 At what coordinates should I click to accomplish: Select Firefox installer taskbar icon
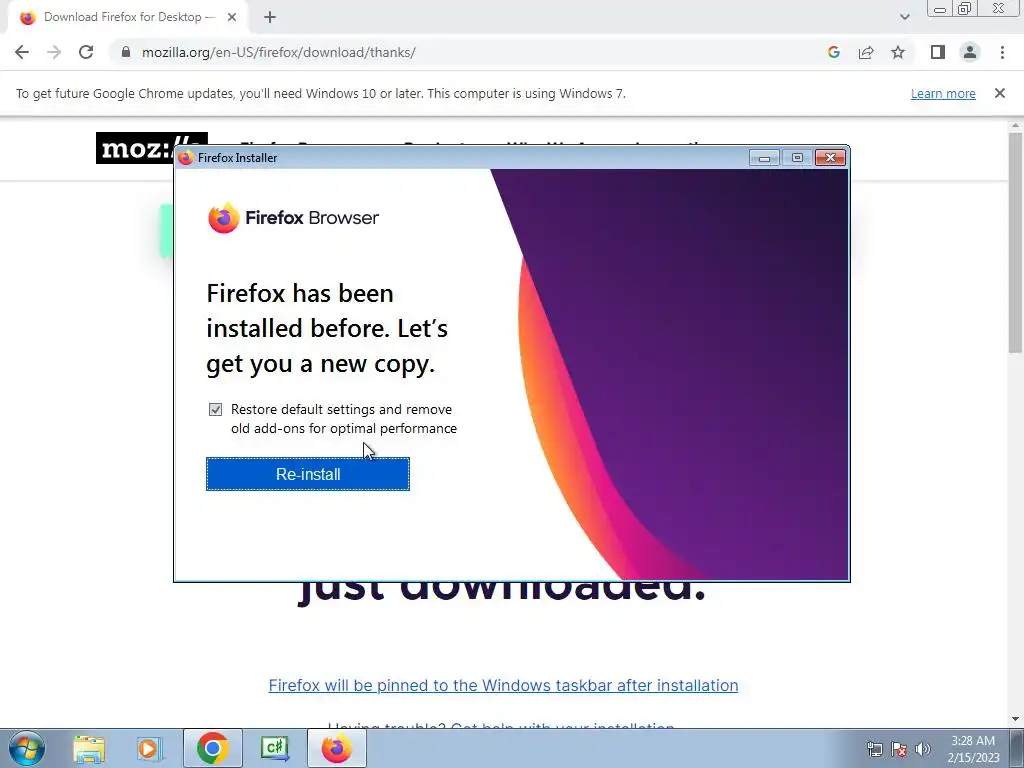coord(336,748)
